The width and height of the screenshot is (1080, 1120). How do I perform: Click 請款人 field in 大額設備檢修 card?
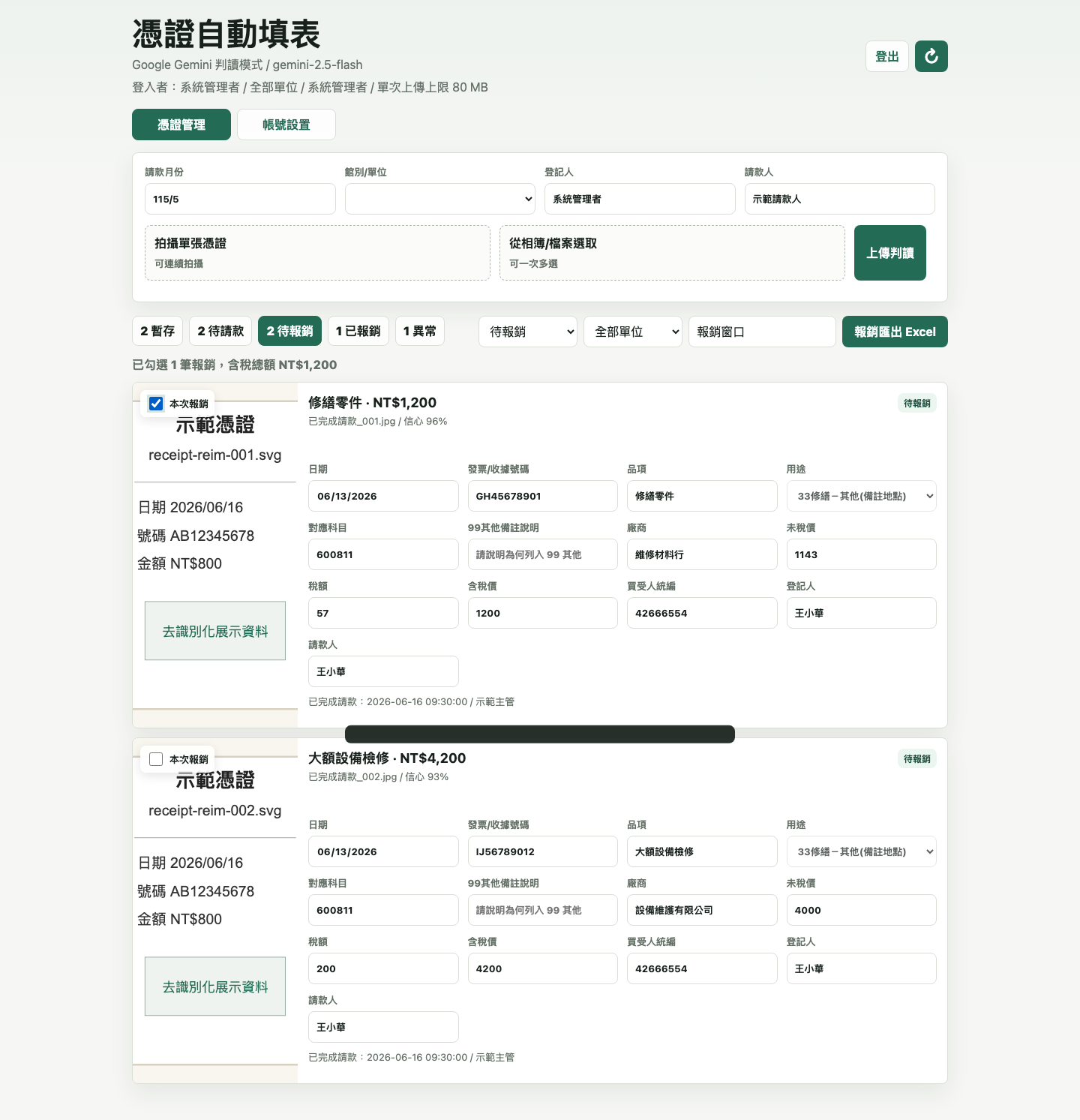click(x=383, y=1027)
